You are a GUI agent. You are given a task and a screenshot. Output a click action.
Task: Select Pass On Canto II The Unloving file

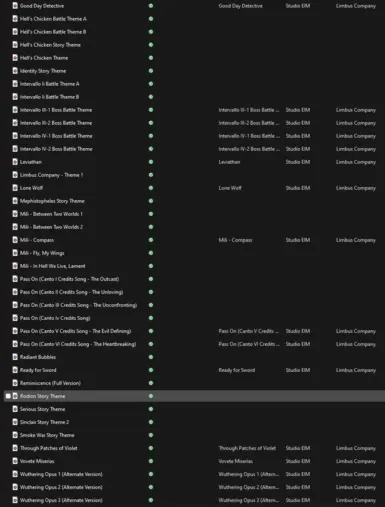(71, 292)
